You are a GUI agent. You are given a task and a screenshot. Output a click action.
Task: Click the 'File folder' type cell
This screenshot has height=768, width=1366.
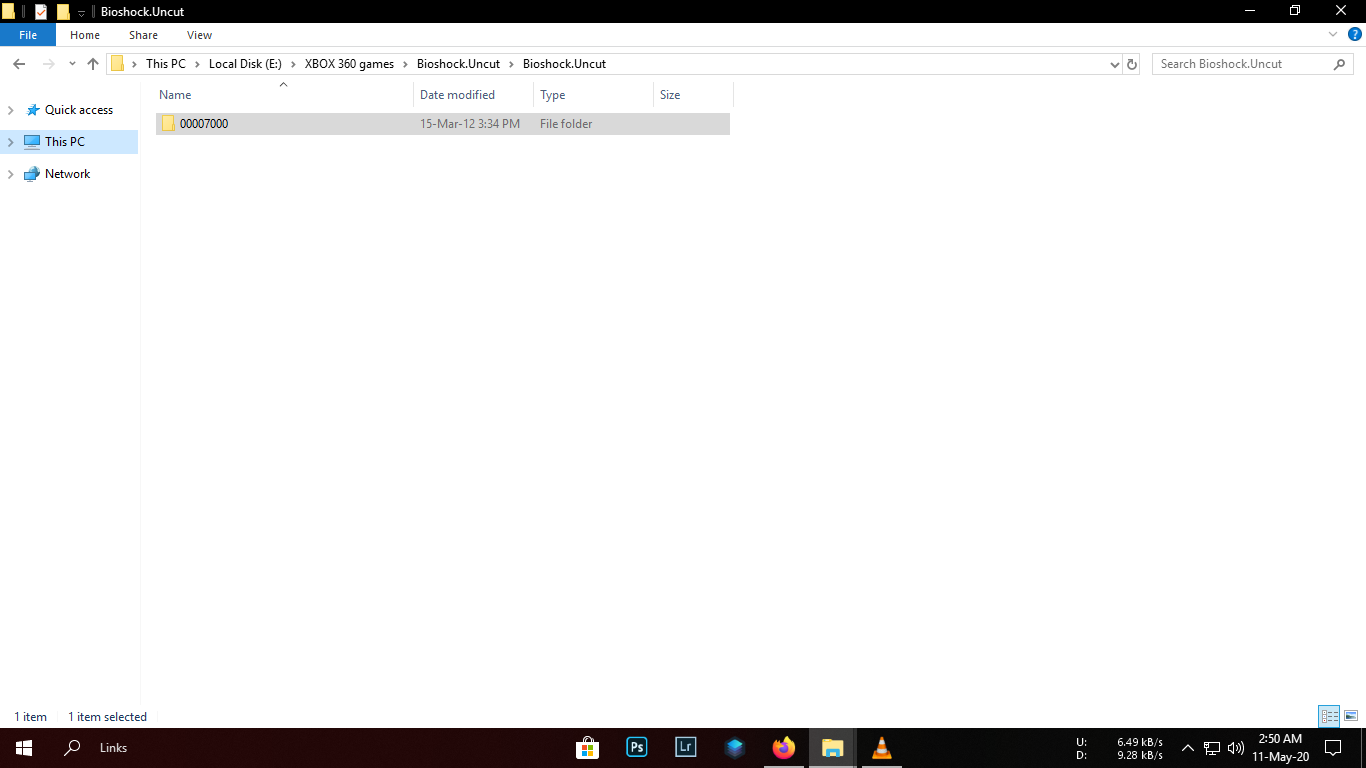tap(566, 124)
